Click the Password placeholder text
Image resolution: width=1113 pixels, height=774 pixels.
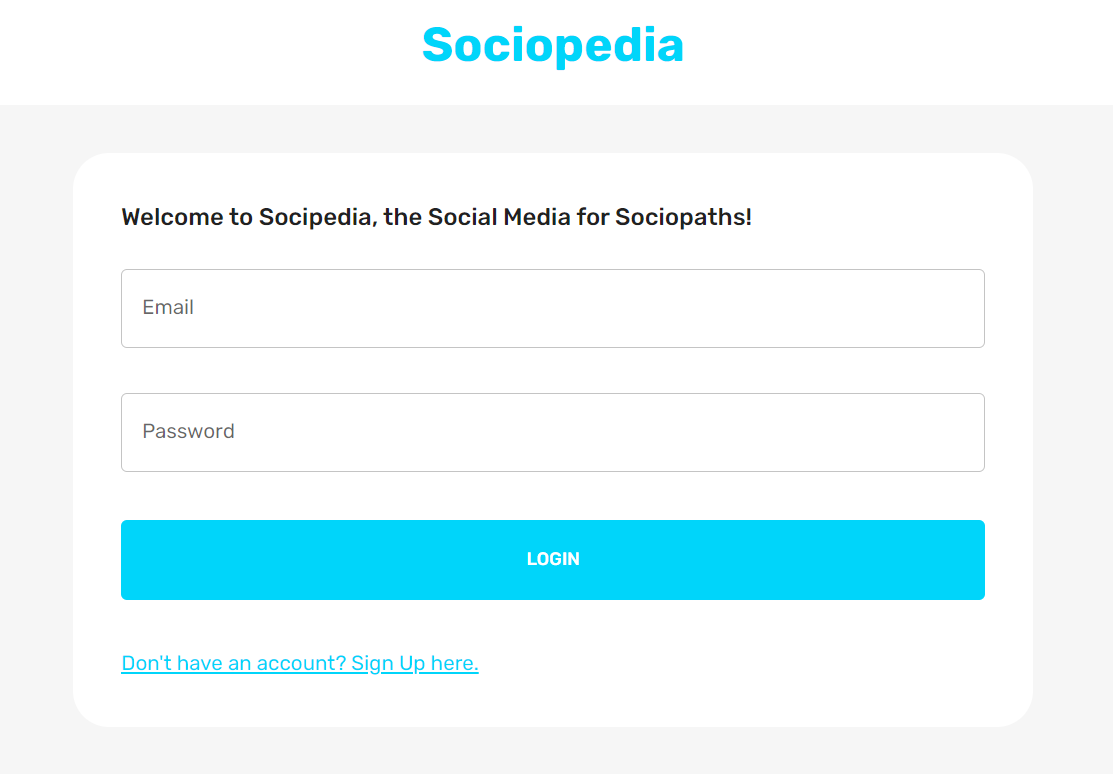pos(188,431)
